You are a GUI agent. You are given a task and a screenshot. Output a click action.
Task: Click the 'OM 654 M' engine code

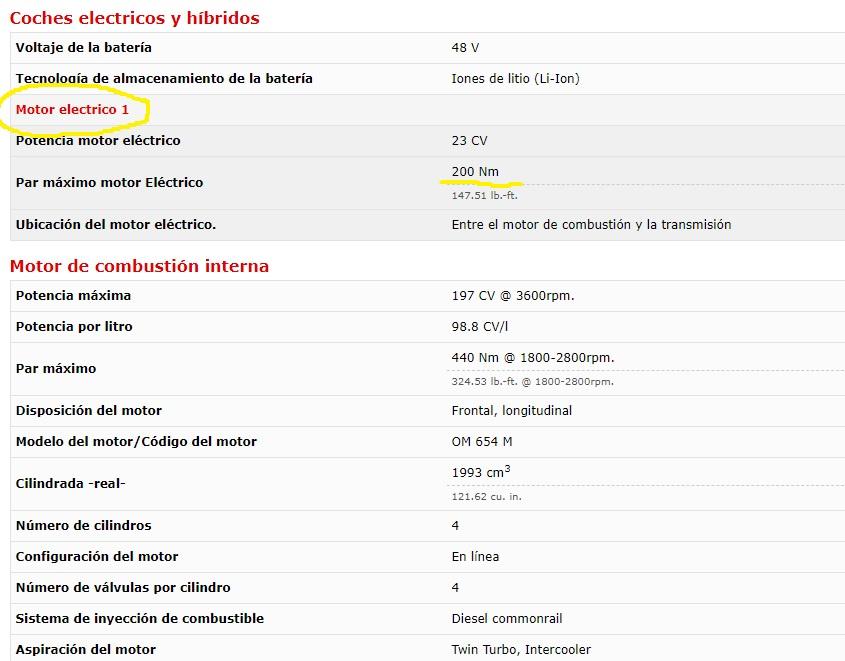point(482,442)
